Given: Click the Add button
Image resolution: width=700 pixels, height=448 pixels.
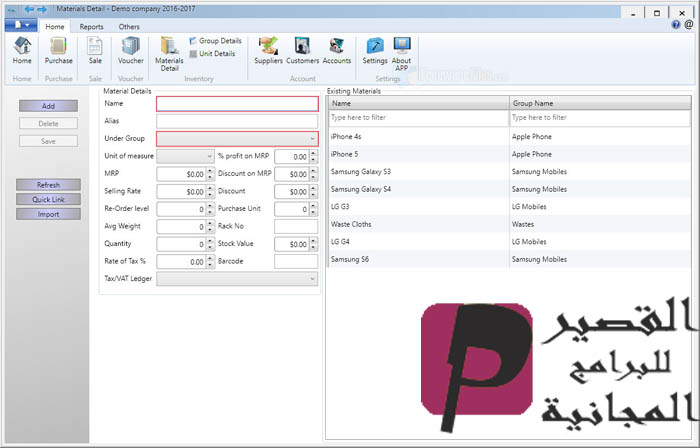Looking at the screenshot, I should pos(48,106).
